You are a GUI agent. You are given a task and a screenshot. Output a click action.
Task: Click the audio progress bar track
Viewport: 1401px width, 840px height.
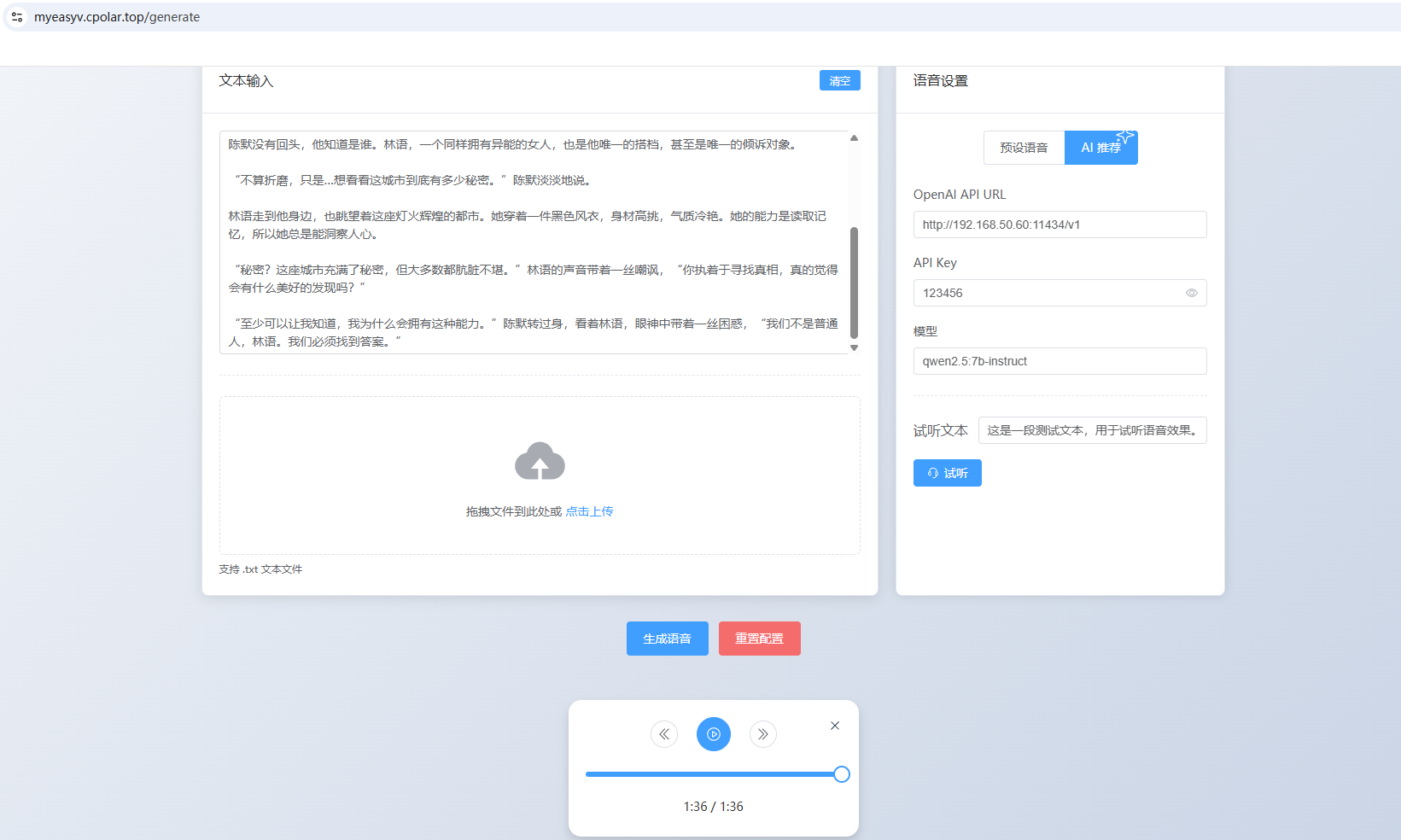[x=713, y=774]
